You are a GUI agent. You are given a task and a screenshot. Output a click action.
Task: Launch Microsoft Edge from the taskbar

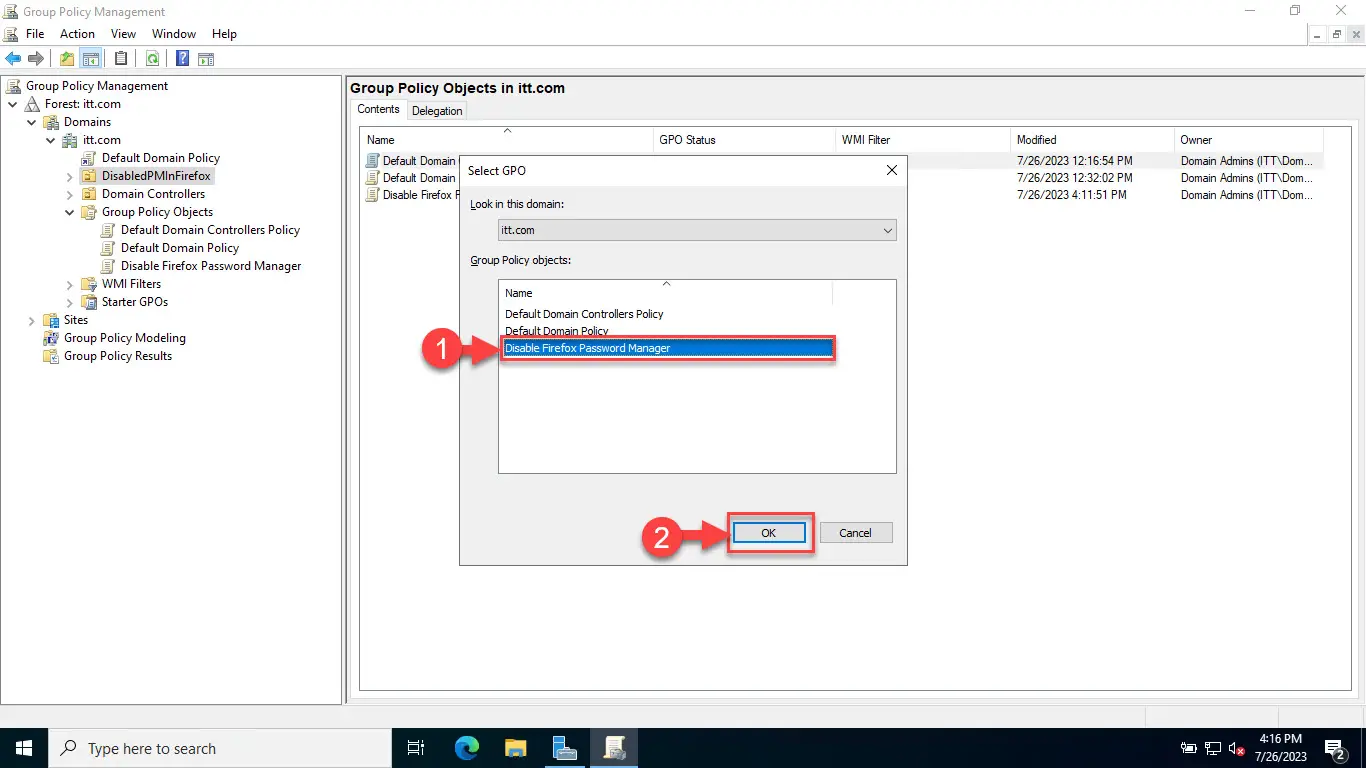coord(466,748)
